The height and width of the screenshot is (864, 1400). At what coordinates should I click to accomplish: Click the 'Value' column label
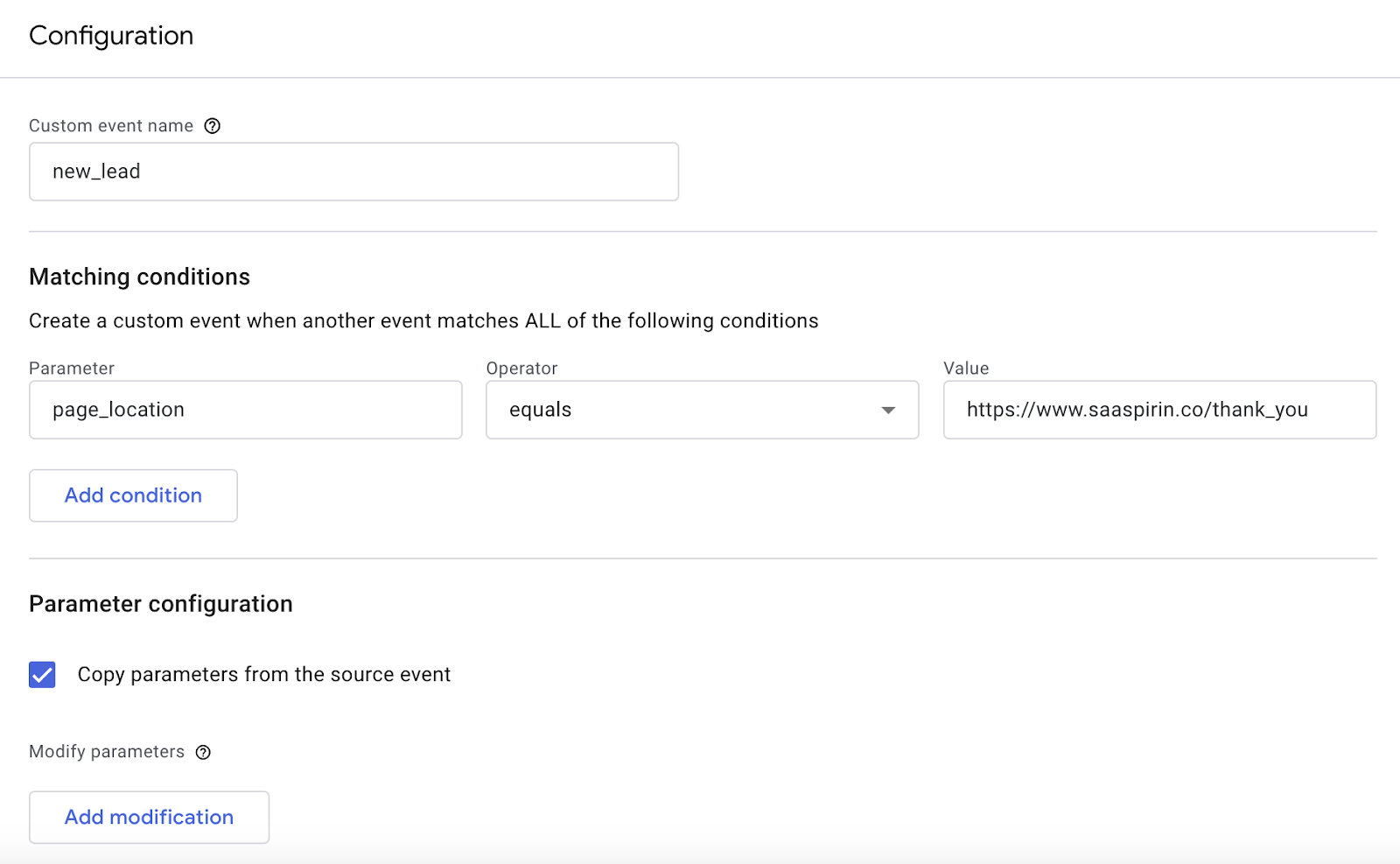966,369
